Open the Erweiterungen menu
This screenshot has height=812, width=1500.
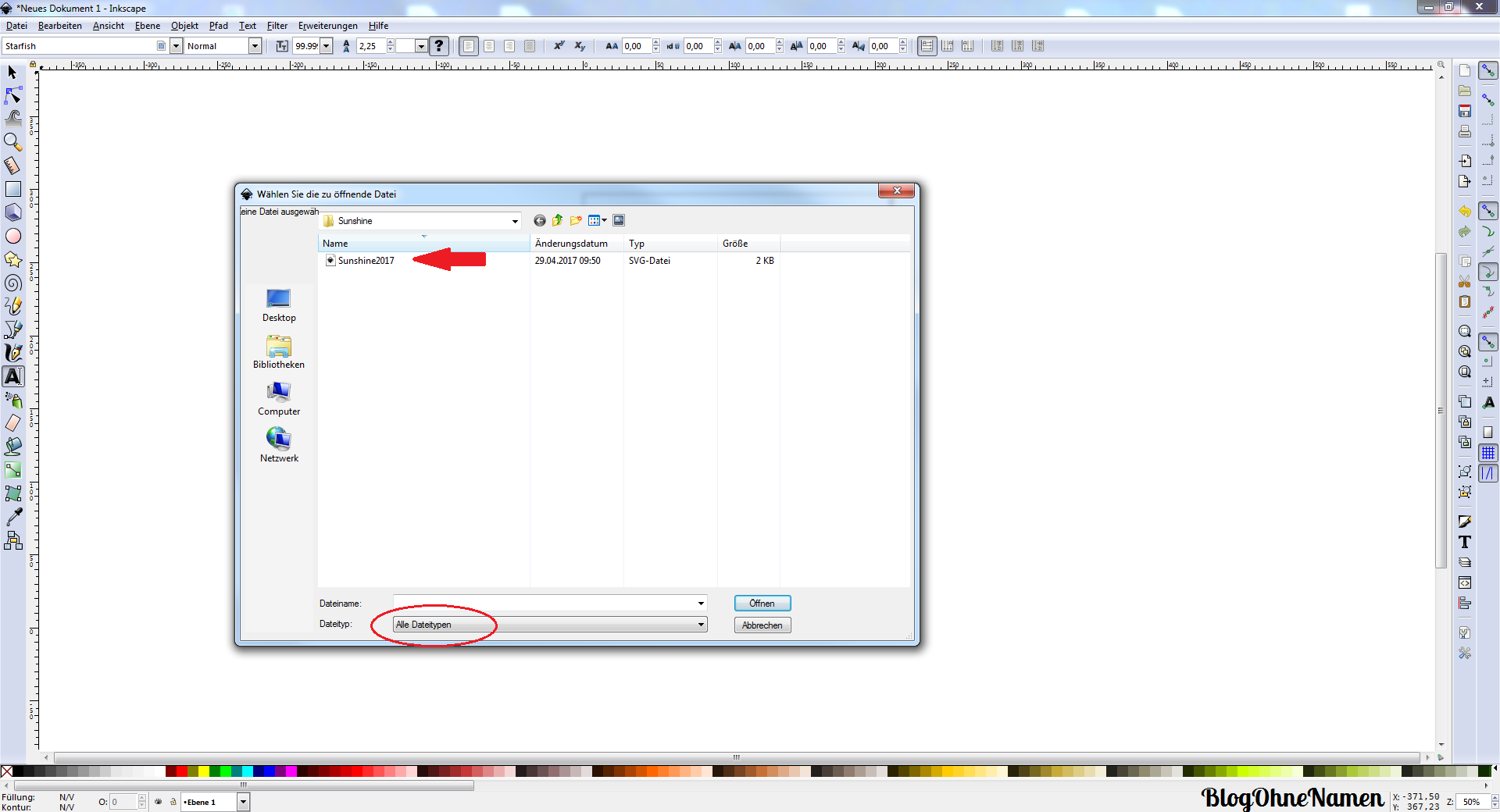pos(327,26)
